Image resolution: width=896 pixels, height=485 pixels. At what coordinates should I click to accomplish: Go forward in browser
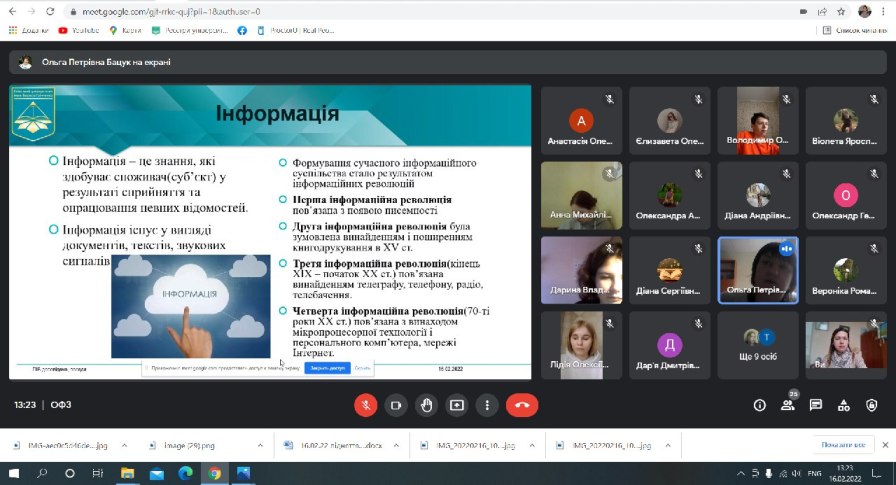pos(31,11)
